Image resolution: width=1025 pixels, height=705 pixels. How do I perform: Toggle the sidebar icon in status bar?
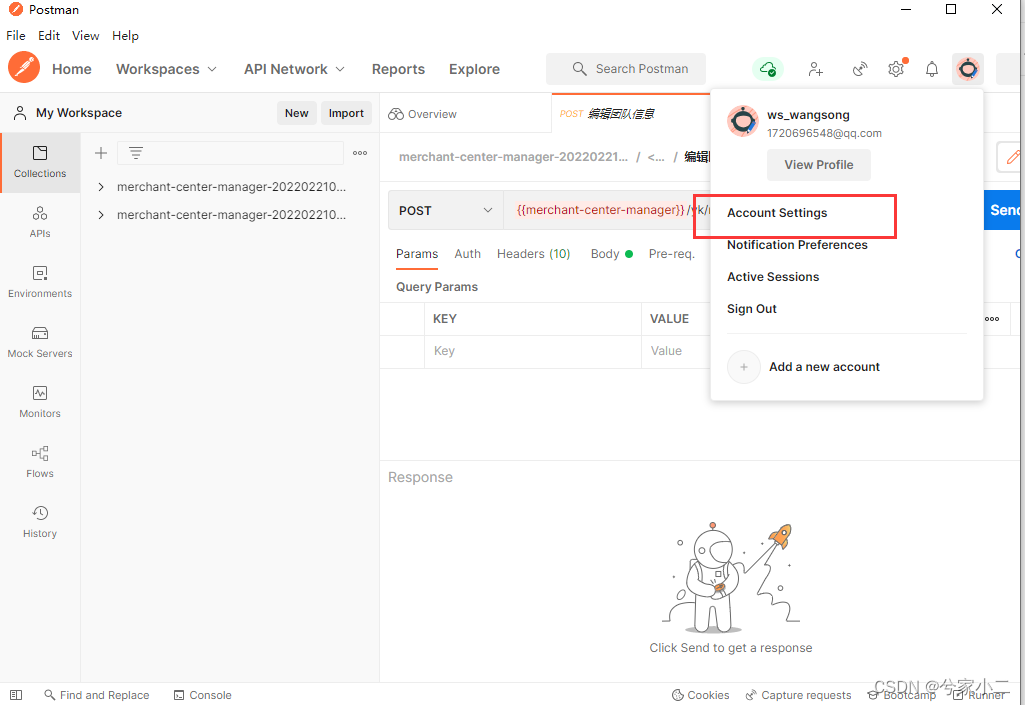16,695
